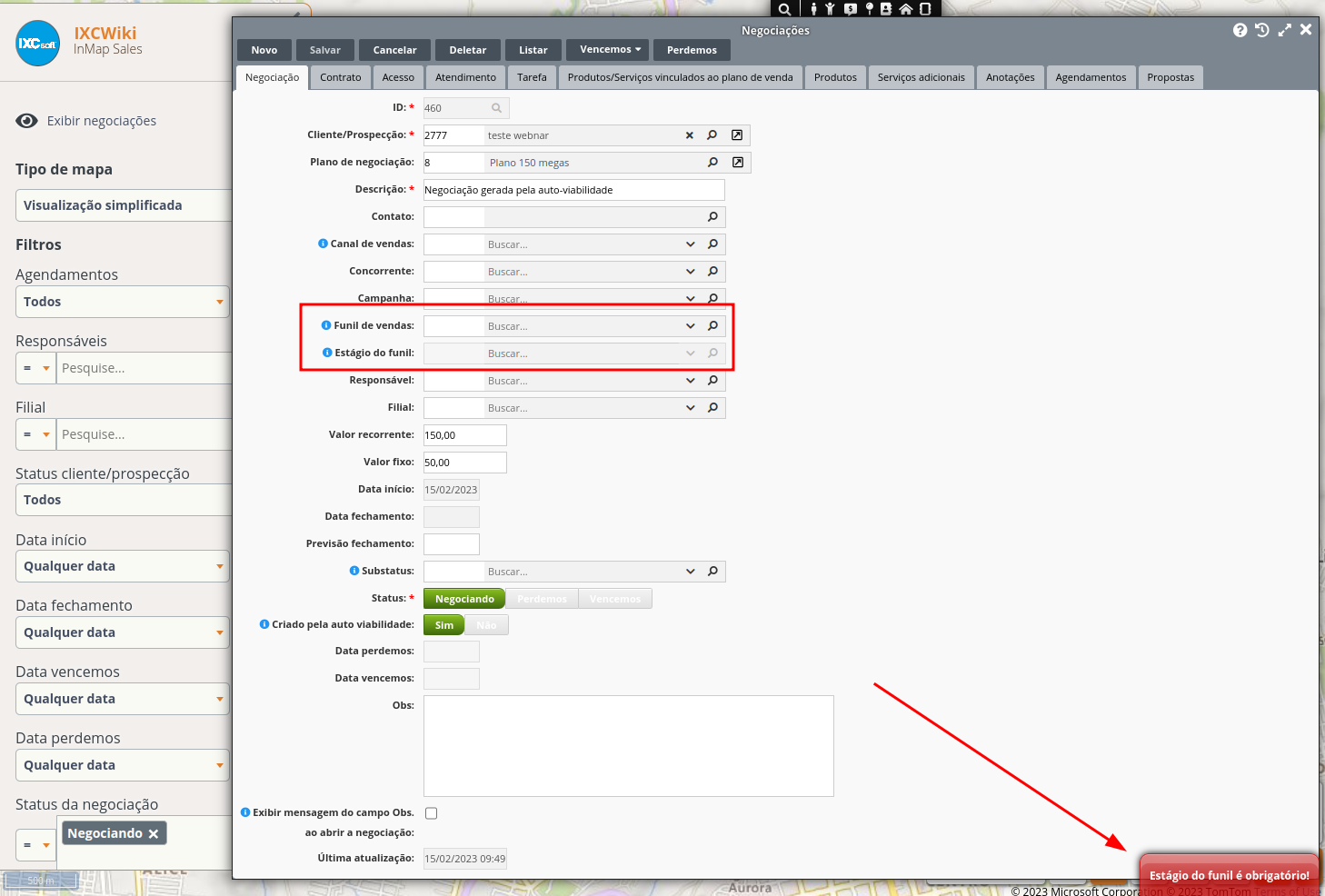Click the Perdemos toolbar button

tap(692, 50)
